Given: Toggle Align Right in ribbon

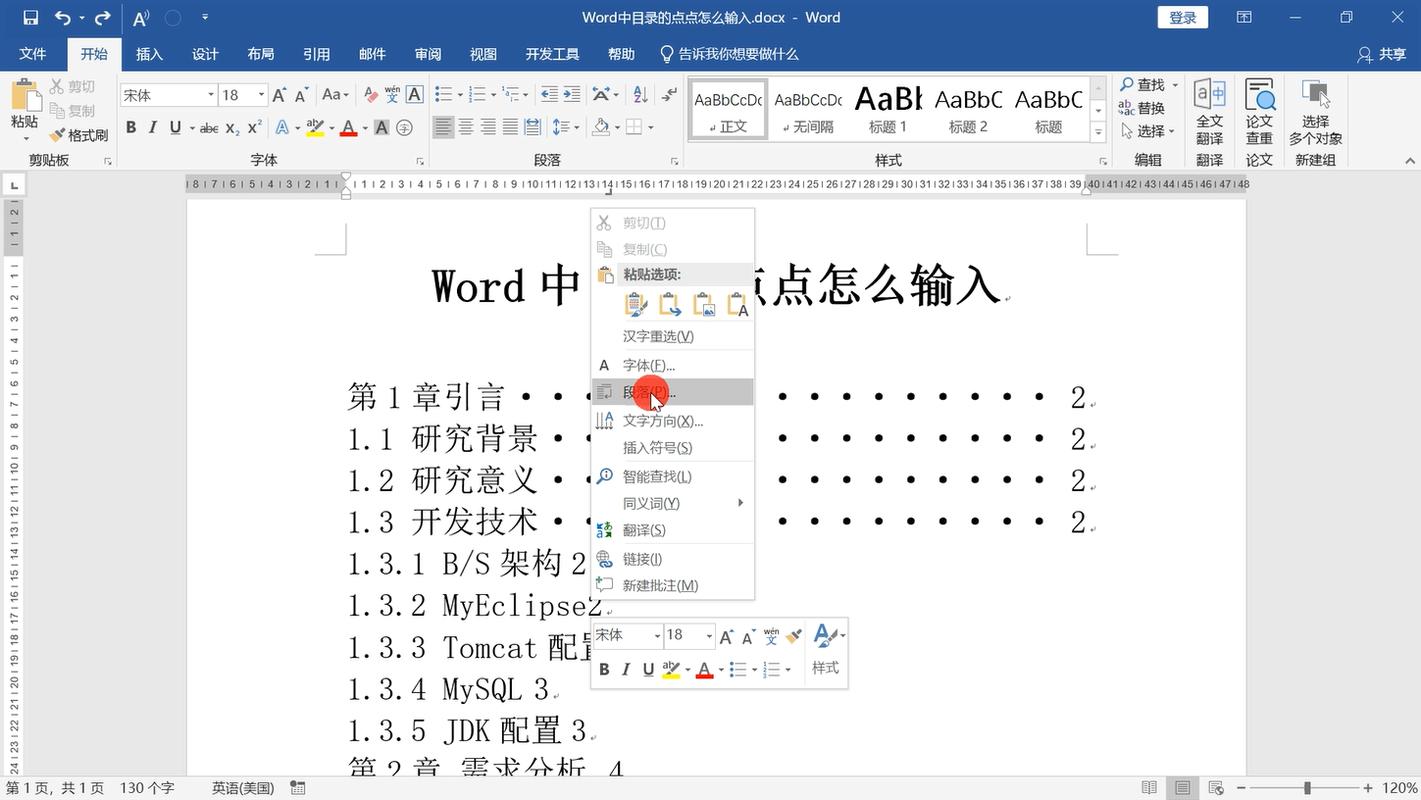Looking at the screenshot, I should click(488, 127).
